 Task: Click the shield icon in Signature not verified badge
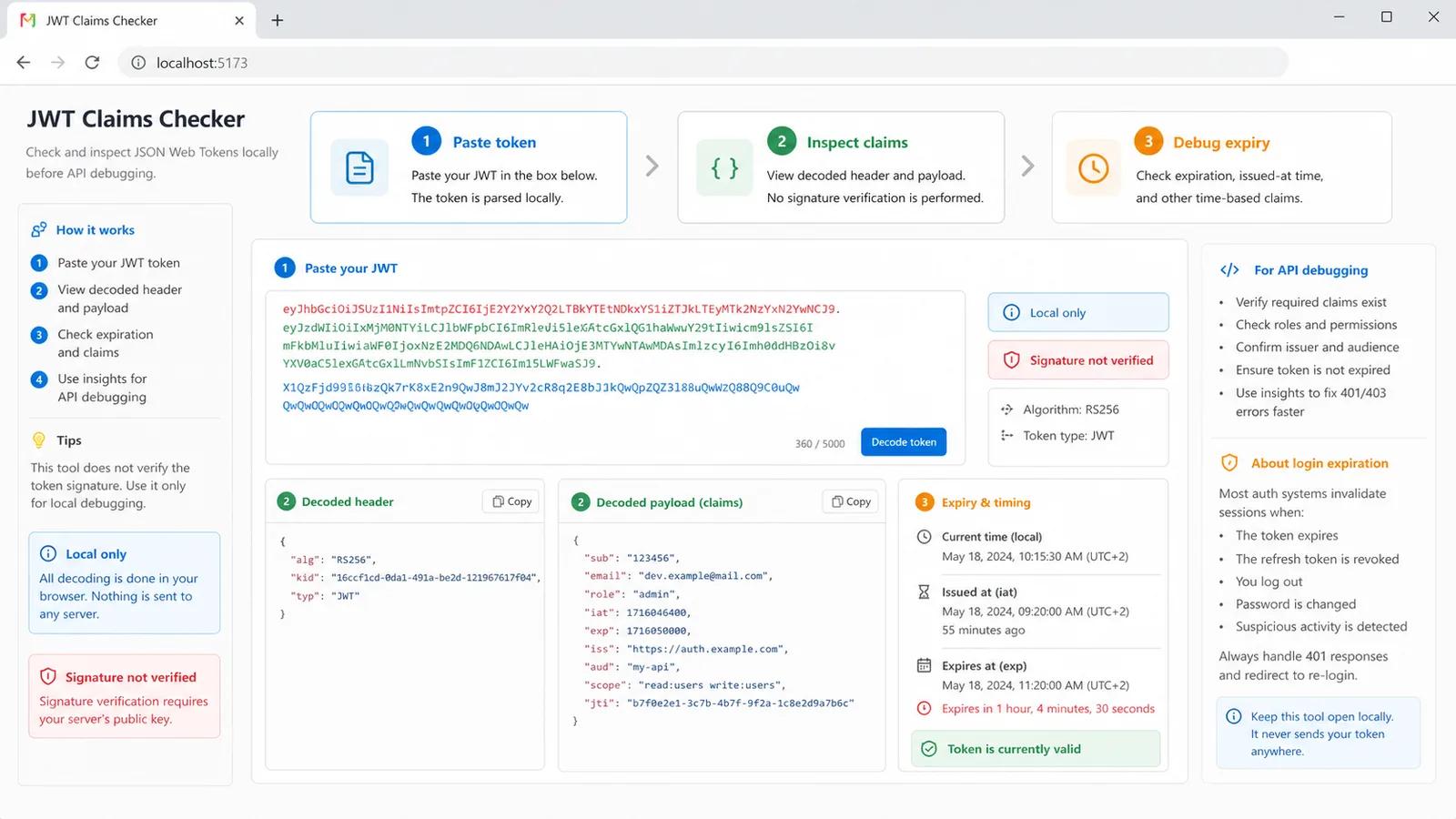(x=1011, y=360)
